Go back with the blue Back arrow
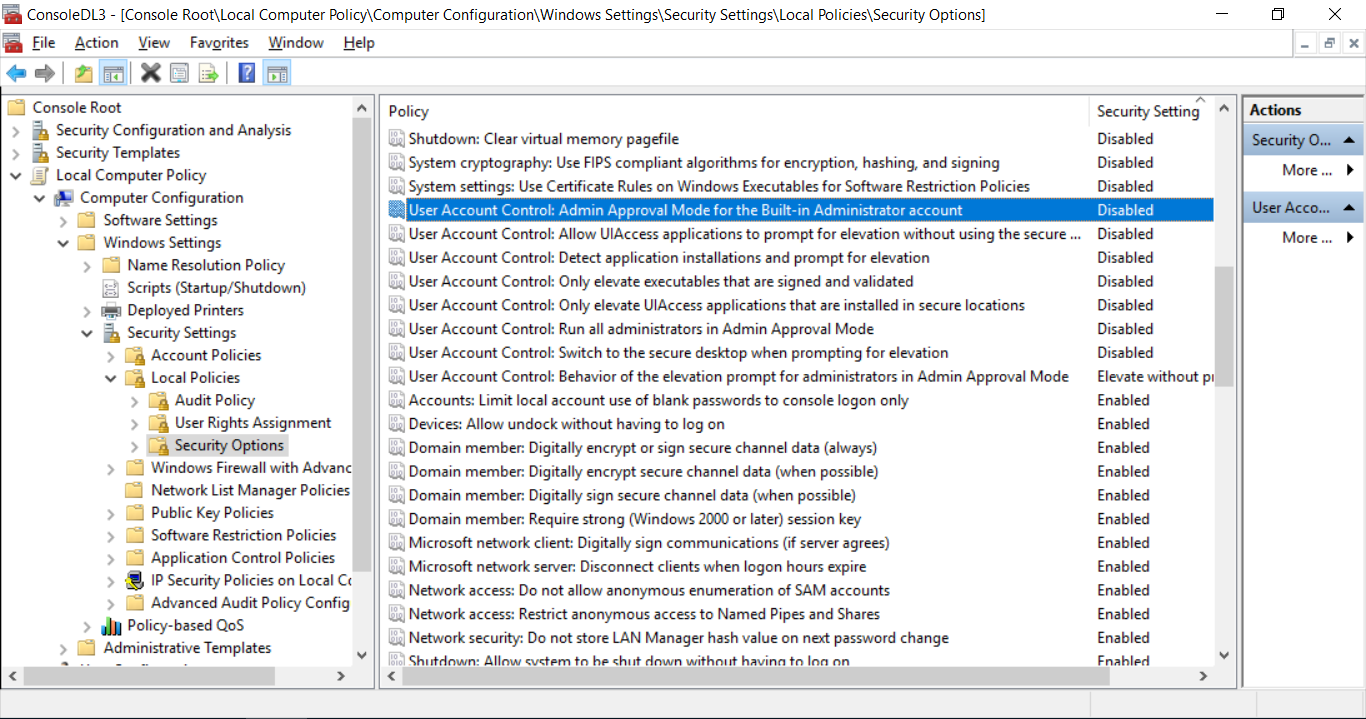Screen dimensions: 1366x719 pyautogui.click(x=16, y=73)
